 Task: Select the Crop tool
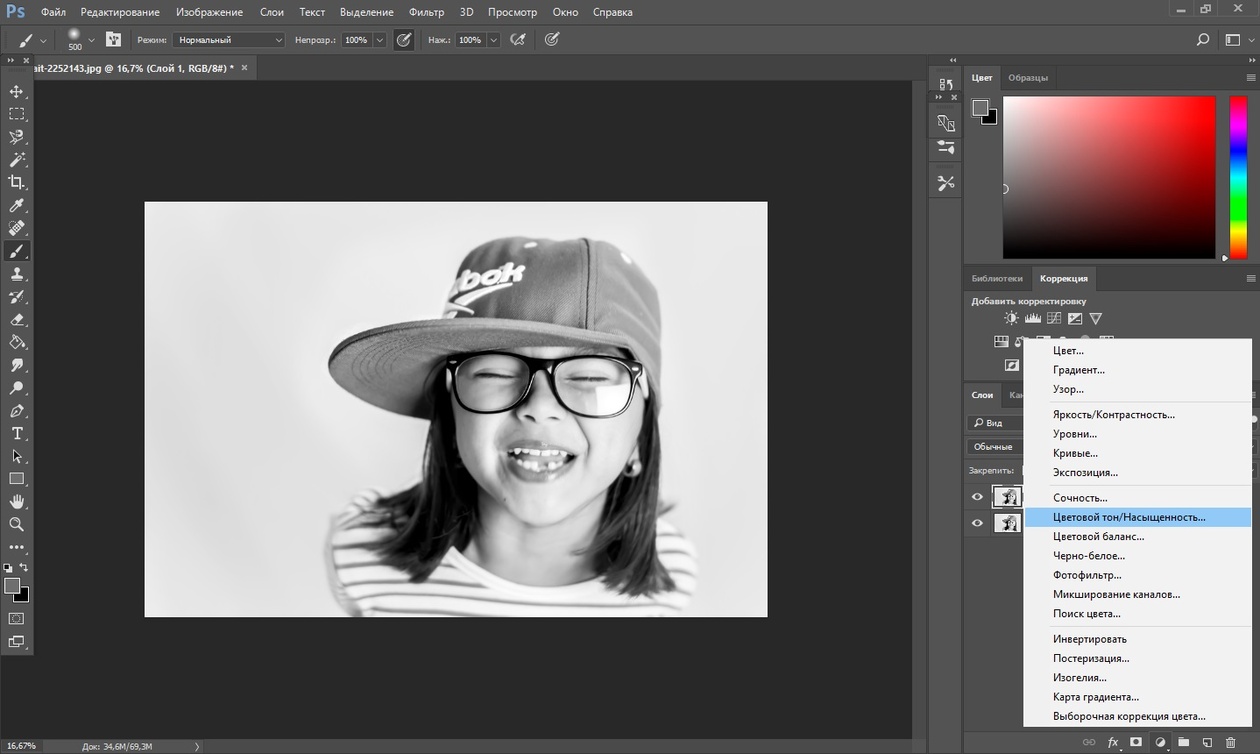coord(16,182)
